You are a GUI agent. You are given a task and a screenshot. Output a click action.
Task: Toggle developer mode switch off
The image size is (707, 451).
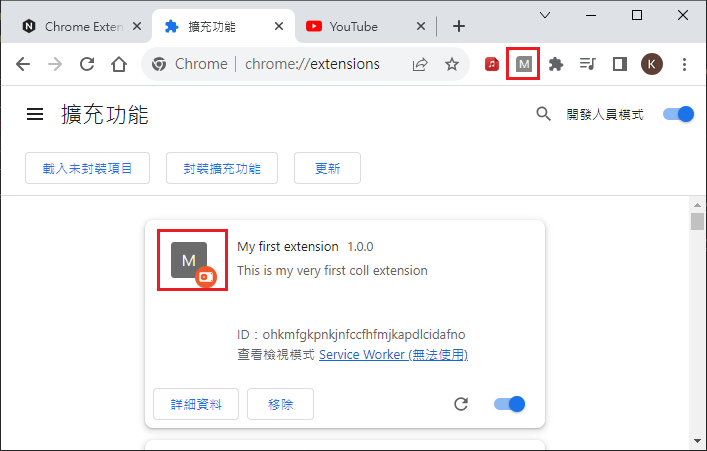click(x=678, y=114)
